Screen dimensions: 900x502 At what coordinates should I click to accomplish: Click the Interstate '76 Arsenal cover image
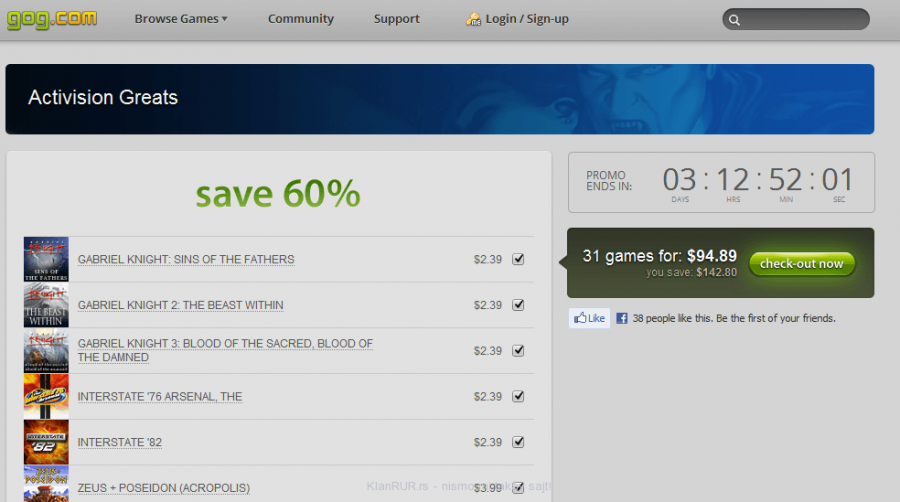click(46, 397)
